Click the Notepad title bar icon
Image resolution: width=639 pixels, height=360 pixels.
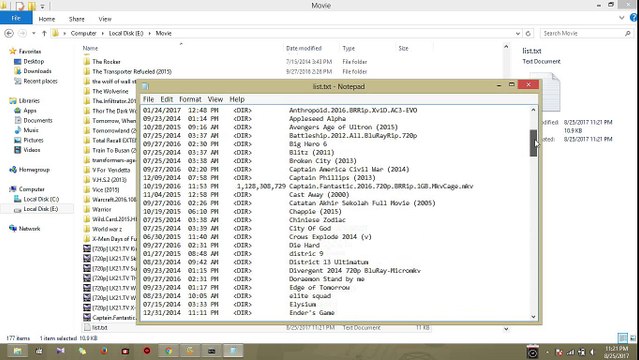tap(145, 86)
